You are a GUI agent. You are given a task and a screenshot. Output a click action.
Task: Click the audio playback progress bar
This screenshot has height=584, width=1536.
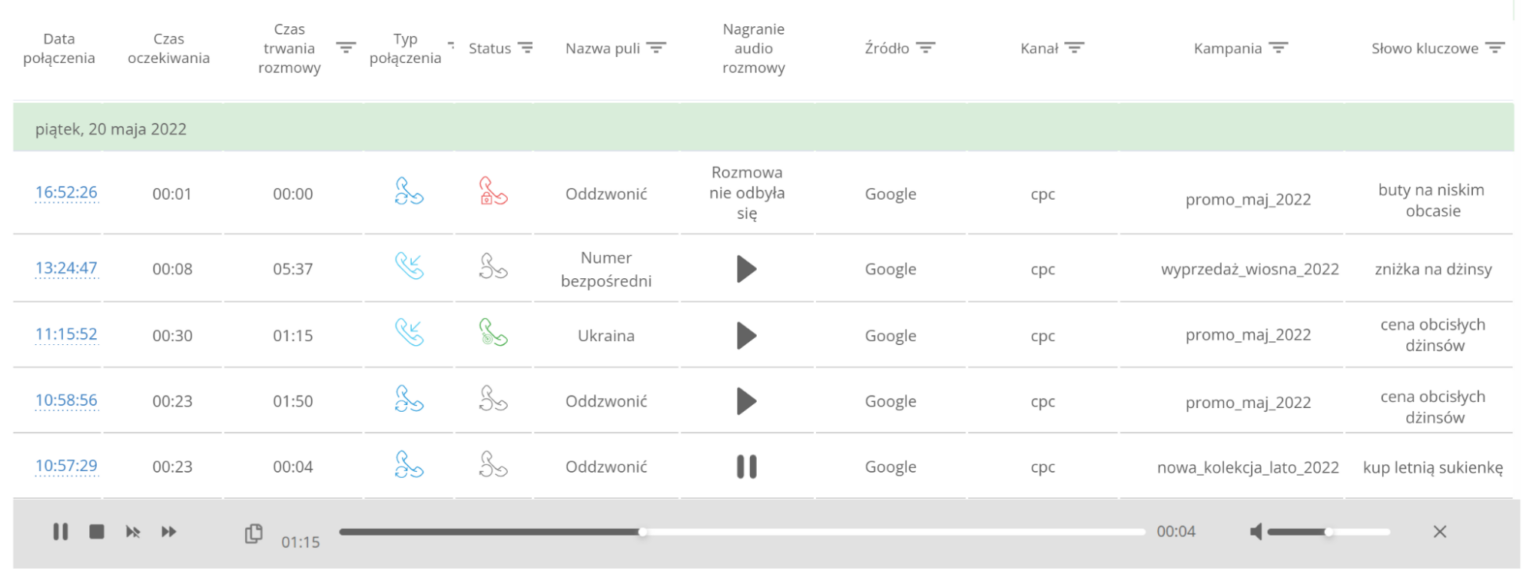click(742, 532)
